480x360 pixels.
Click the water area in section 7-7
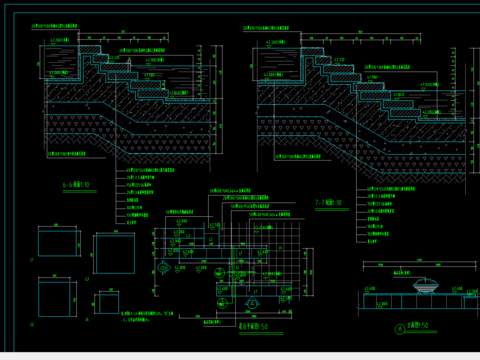[x=277, y=64]
